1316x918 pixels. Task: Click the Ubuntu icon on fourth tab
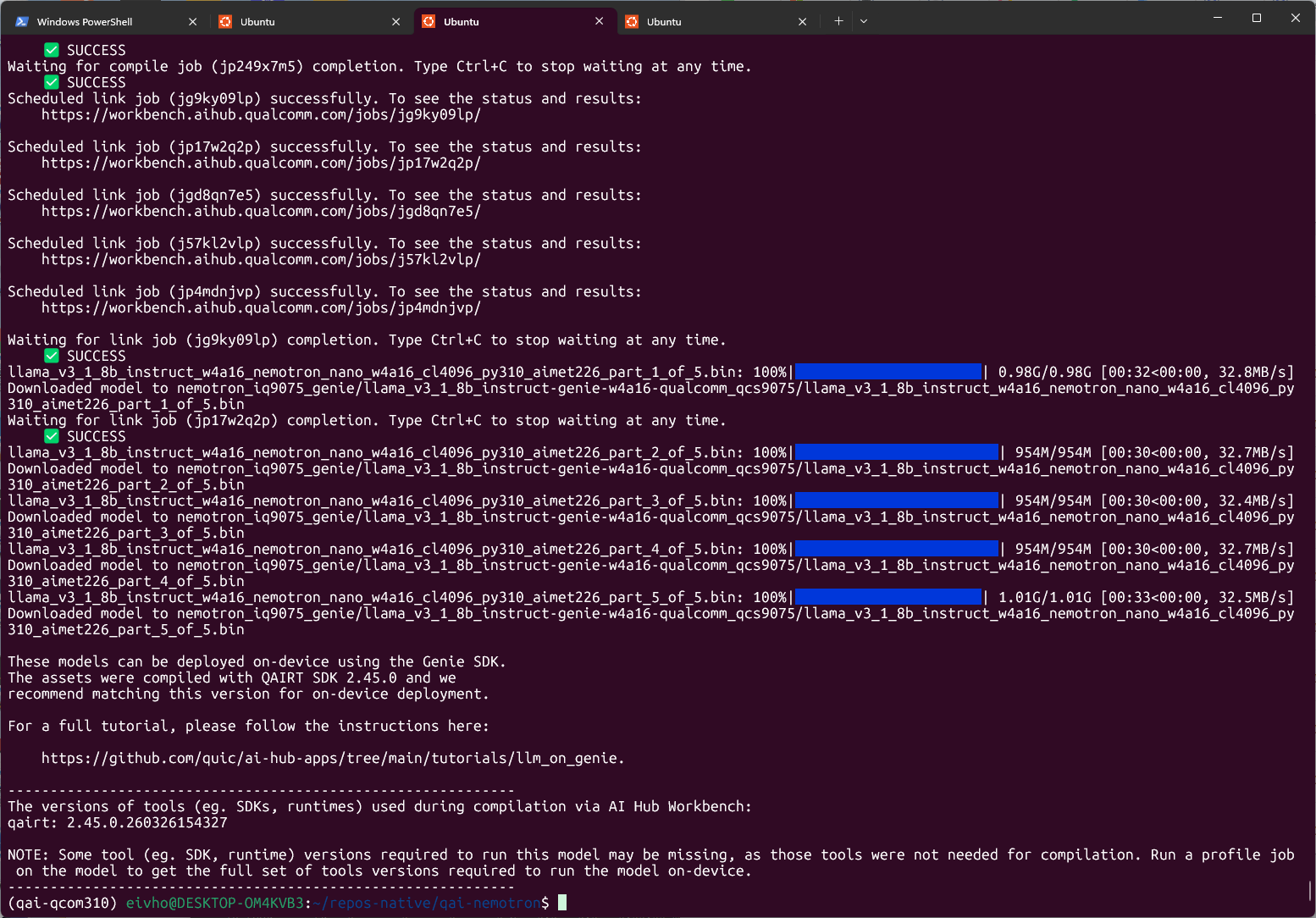[632, 22]
